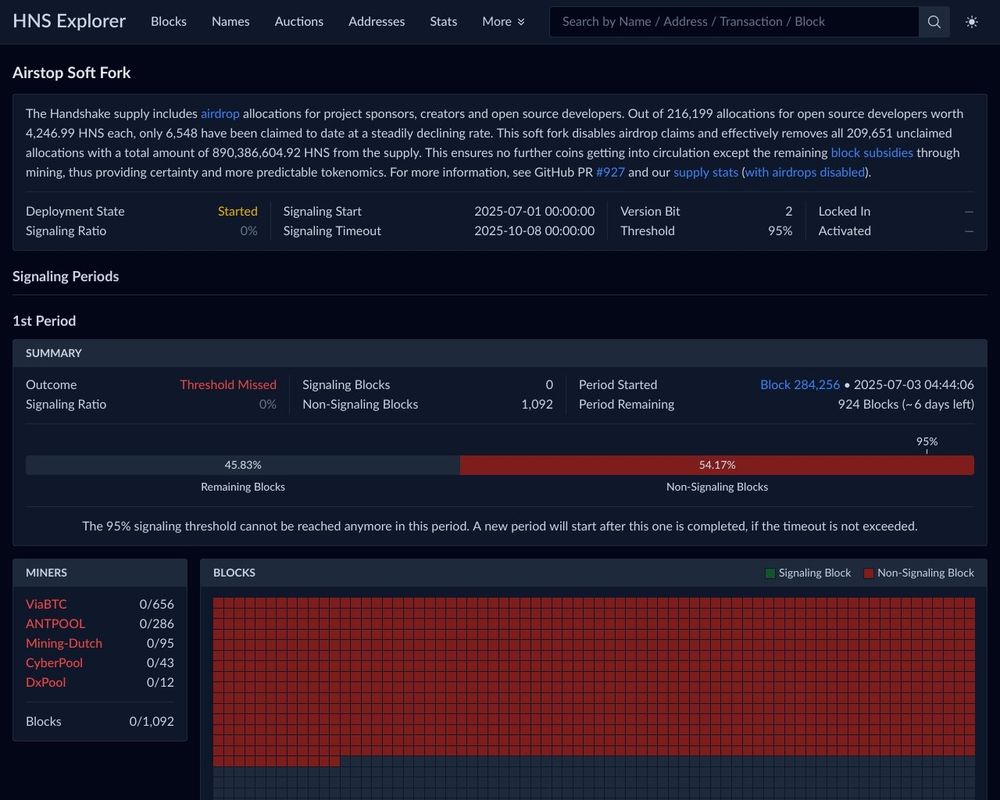Click the Non-Signaling Block legend swatch
The width and height of the screenshot is (1000, 800).
(868, 573)
